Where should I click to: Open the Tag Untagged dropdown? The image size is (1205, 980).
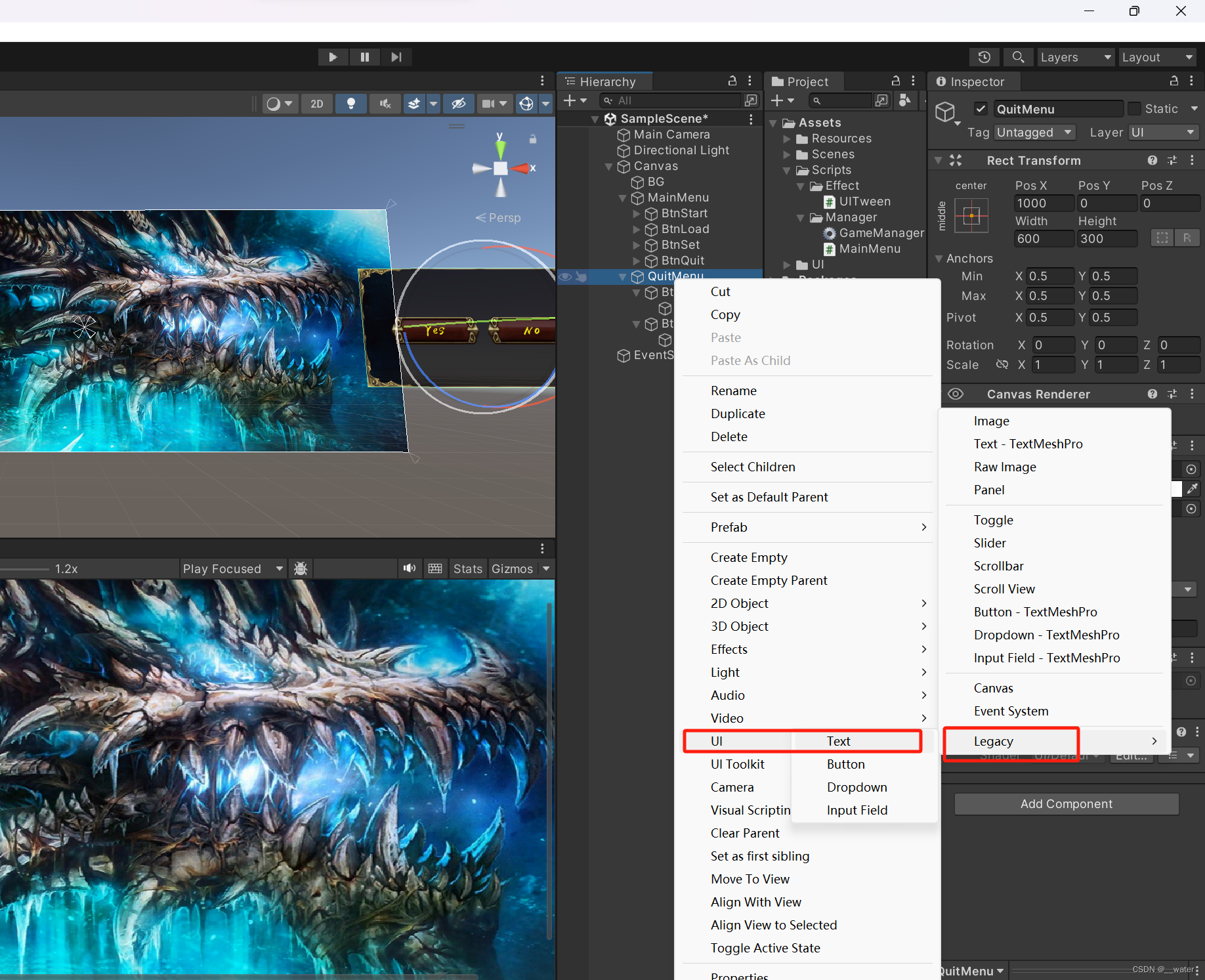1035,133
